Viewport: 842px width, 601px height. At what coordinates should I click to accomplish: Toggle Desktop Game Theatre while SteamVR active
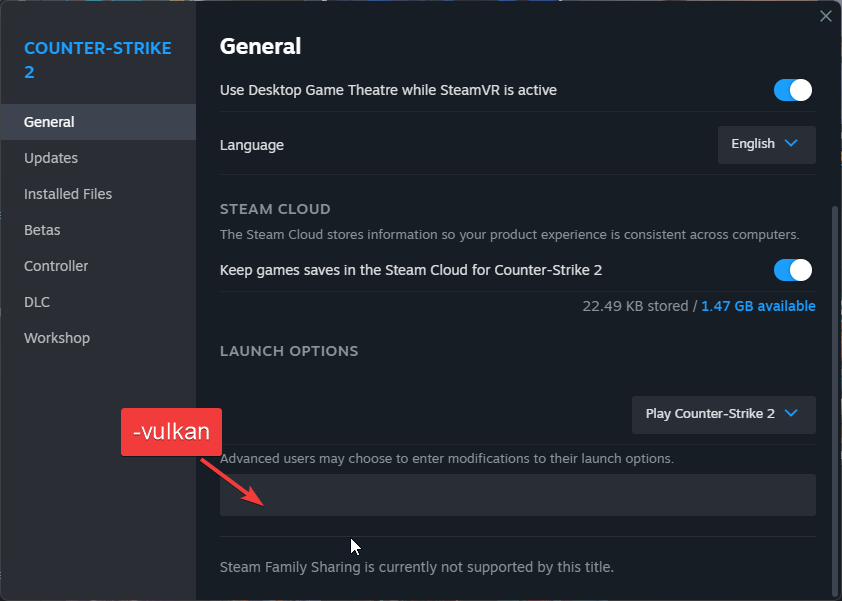coord(793,90)
